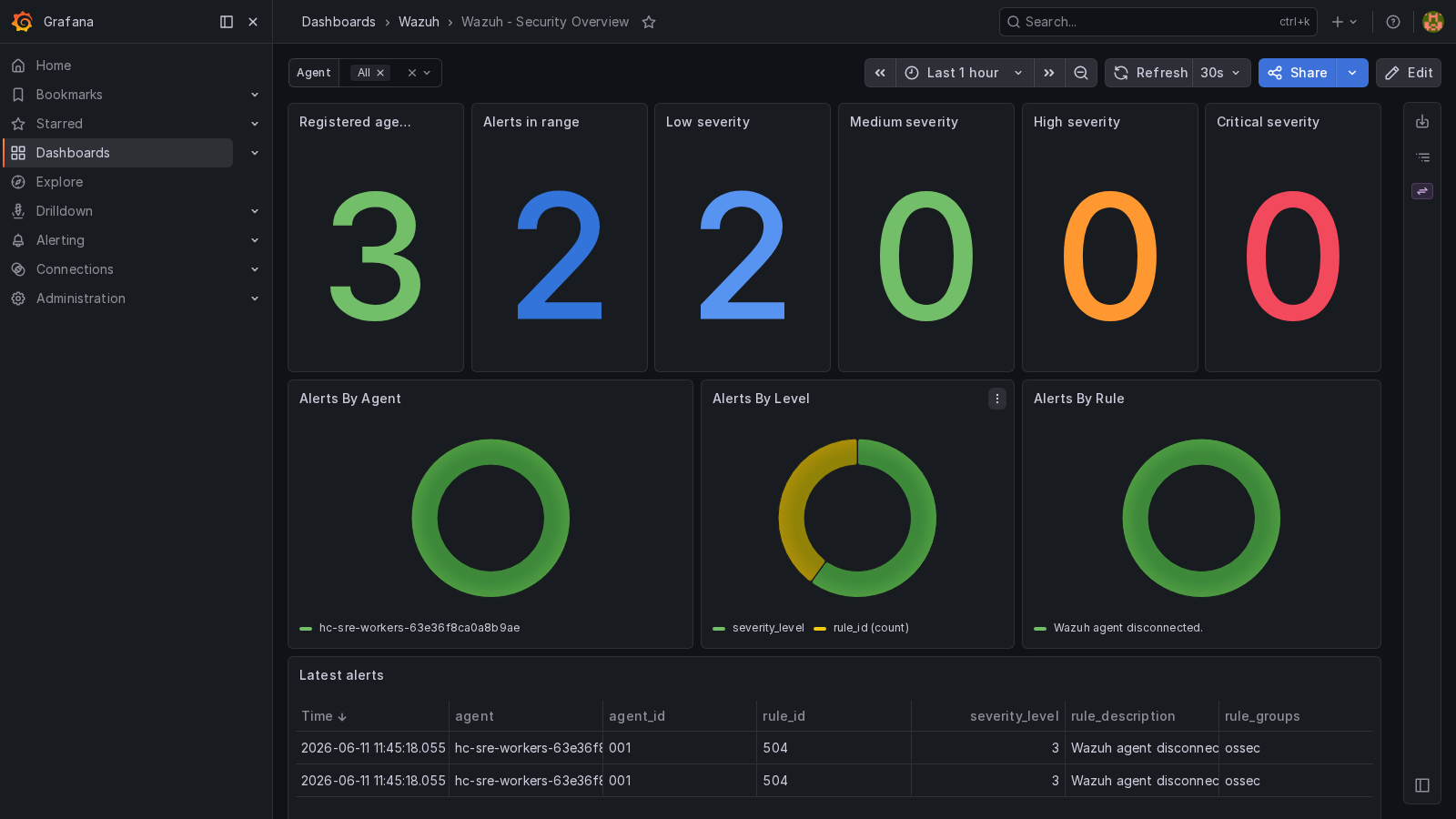Expand the Connections section chevron

[255, 269]
